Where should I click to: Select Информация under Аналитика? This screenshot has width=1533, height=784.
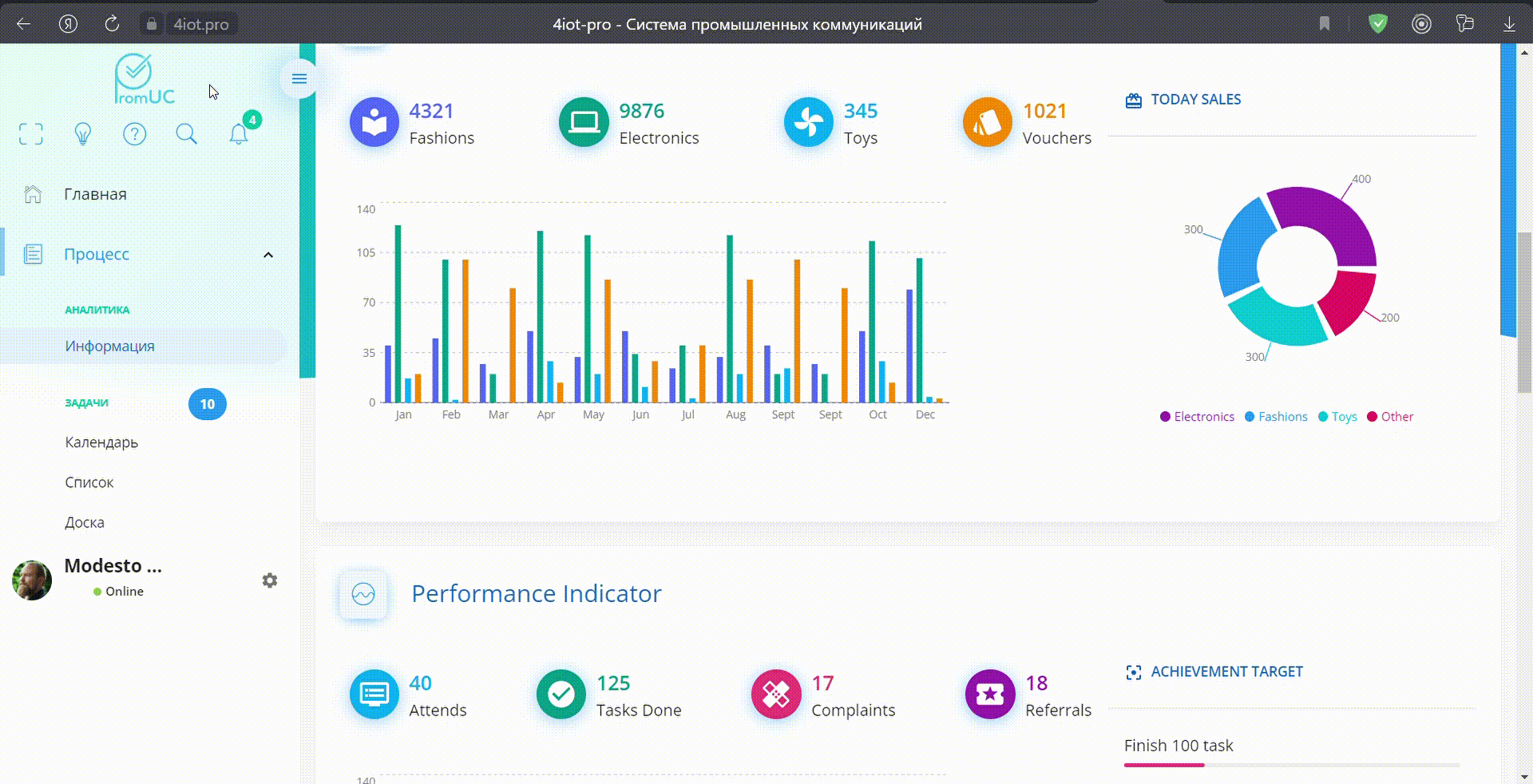110,346
